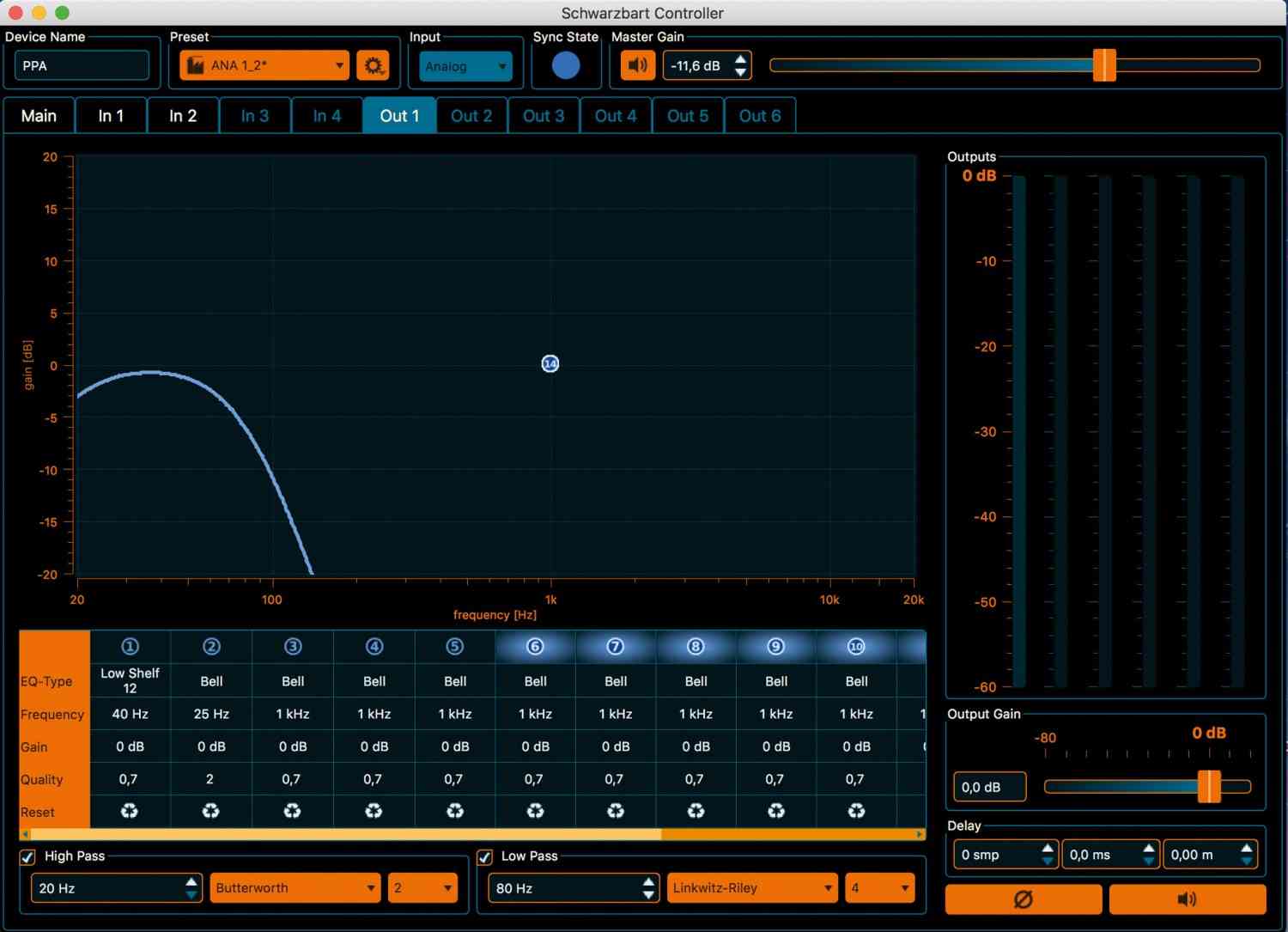Reset EQ band 8 with recycle icon
The image size is (1288, 932).
(696, 811)
